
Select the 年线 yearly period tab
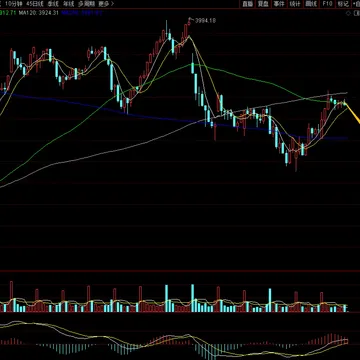68,4
